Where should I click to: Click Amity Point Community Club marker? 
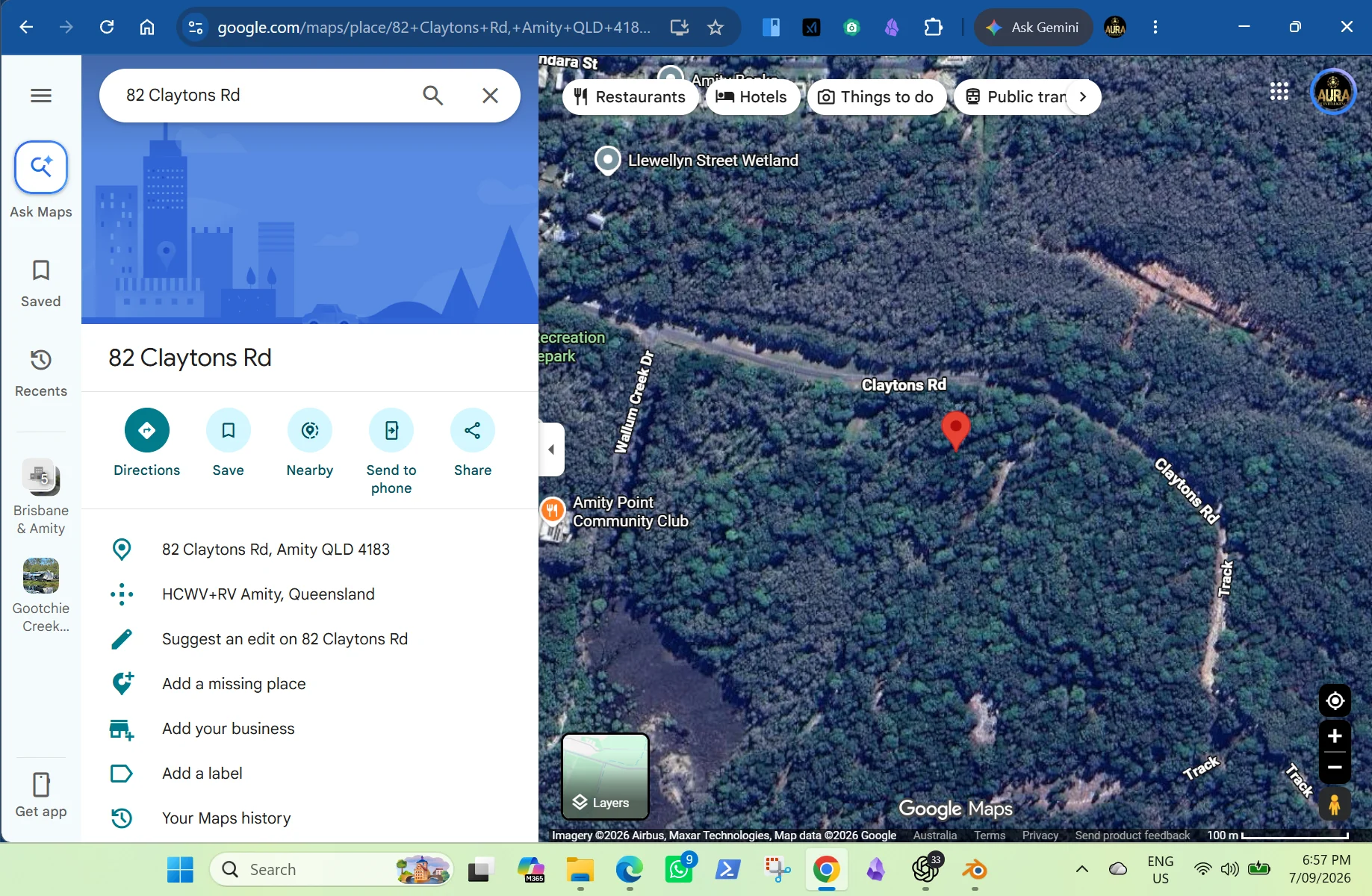click(x=553, y=510)
